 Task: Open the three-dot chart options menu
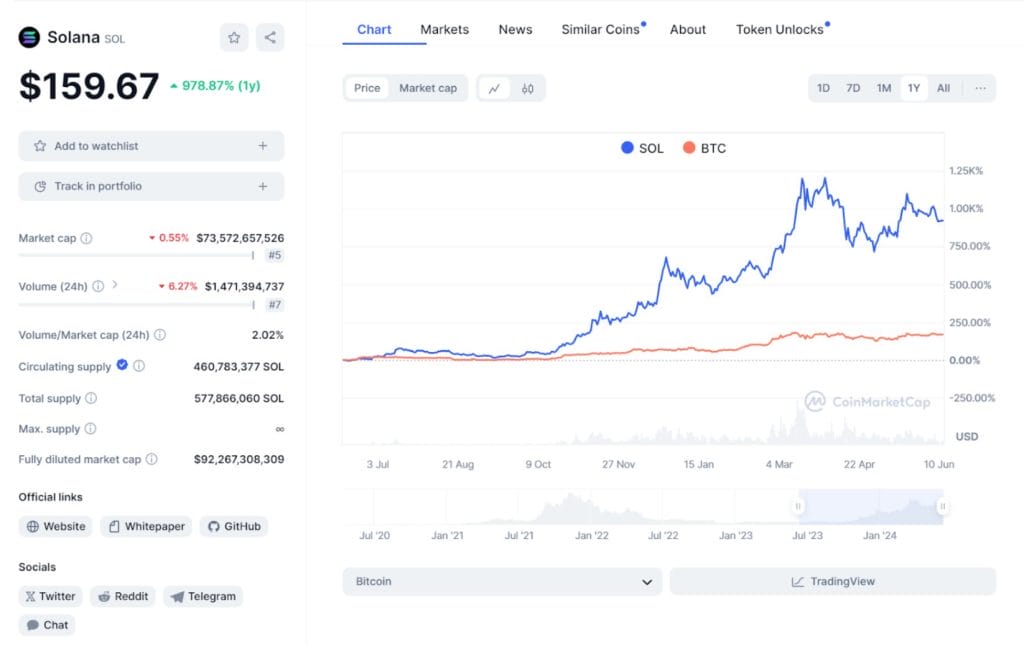[x=980, y=88]
